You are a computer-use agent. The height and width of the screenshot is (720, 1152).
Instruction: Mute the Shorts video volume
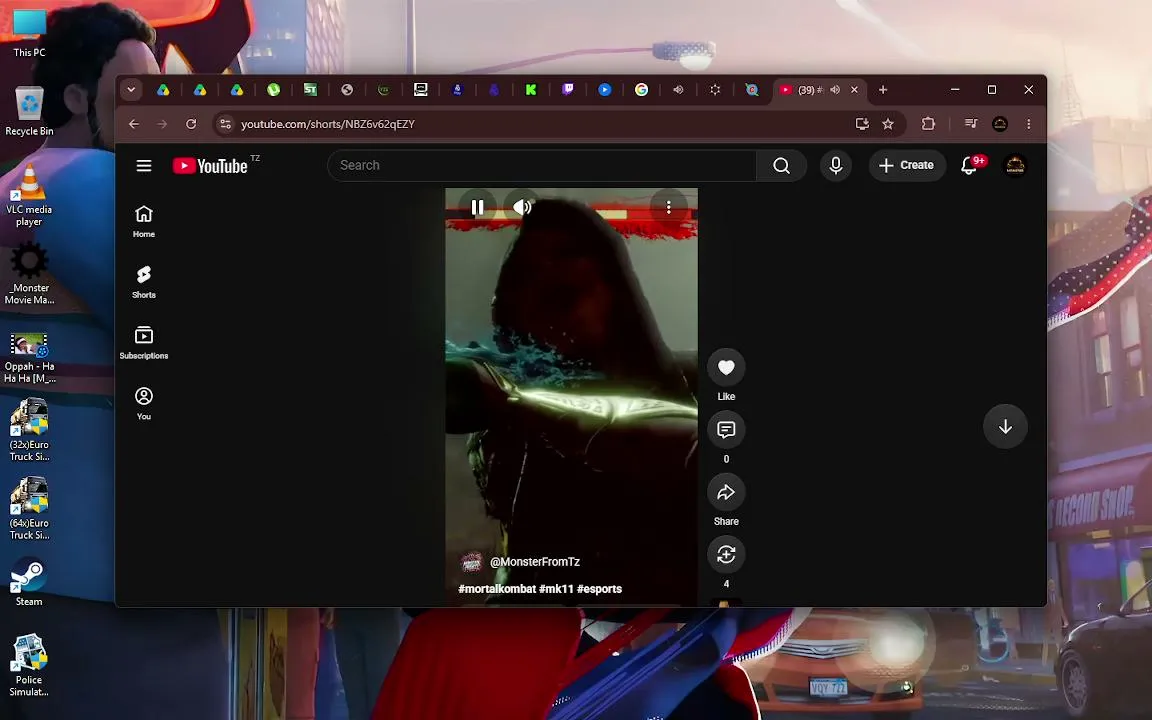[x=522, y=207]
